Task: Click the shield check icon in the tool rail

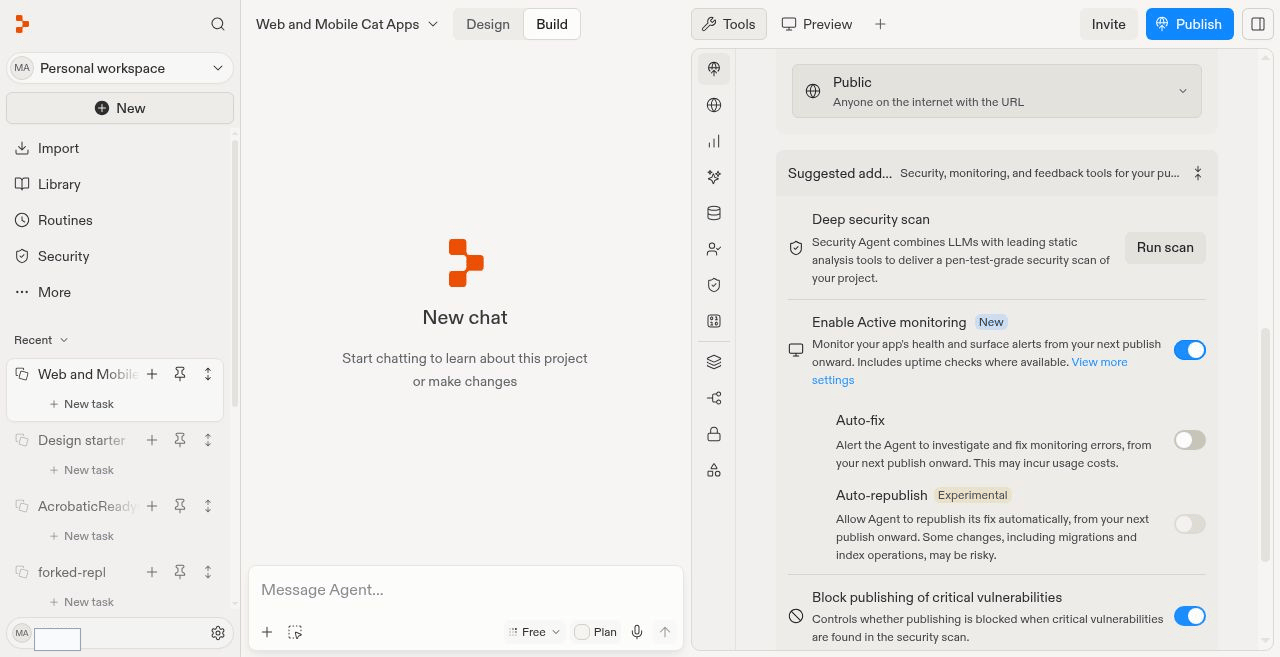Action: pos(714,285)
